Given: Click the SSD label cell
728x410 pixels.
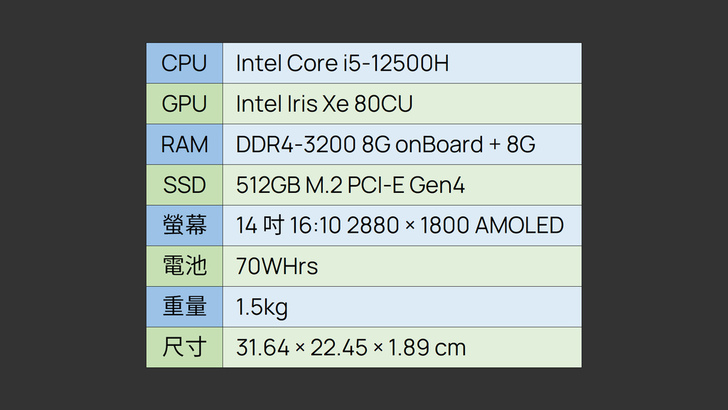Looking at the screenshot, I should point(184,185).
